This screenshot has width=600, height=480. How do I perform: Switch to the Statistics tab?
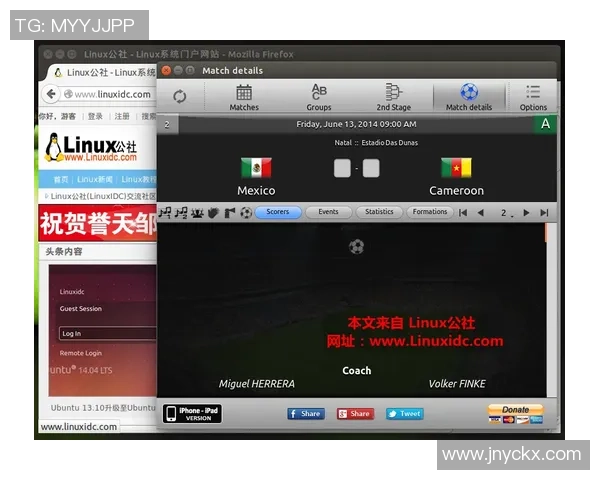(379, 212)
